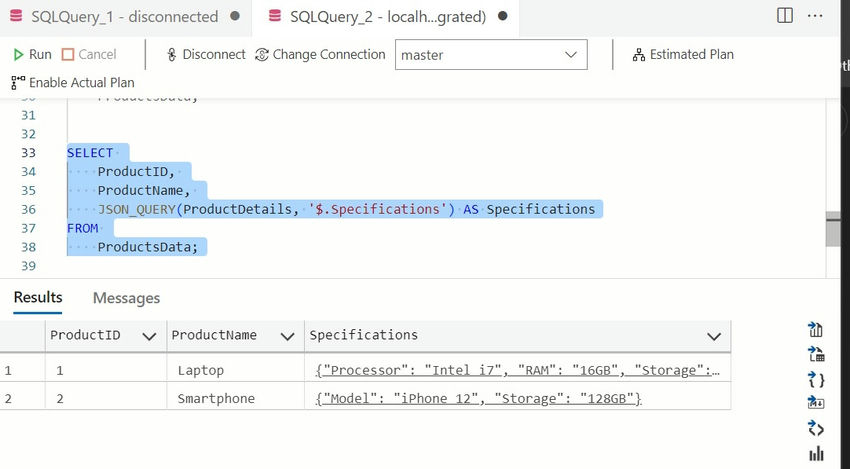Split the editor with the layout icon
The width and height of the screenshot is (850, 469).
(784, 16)
